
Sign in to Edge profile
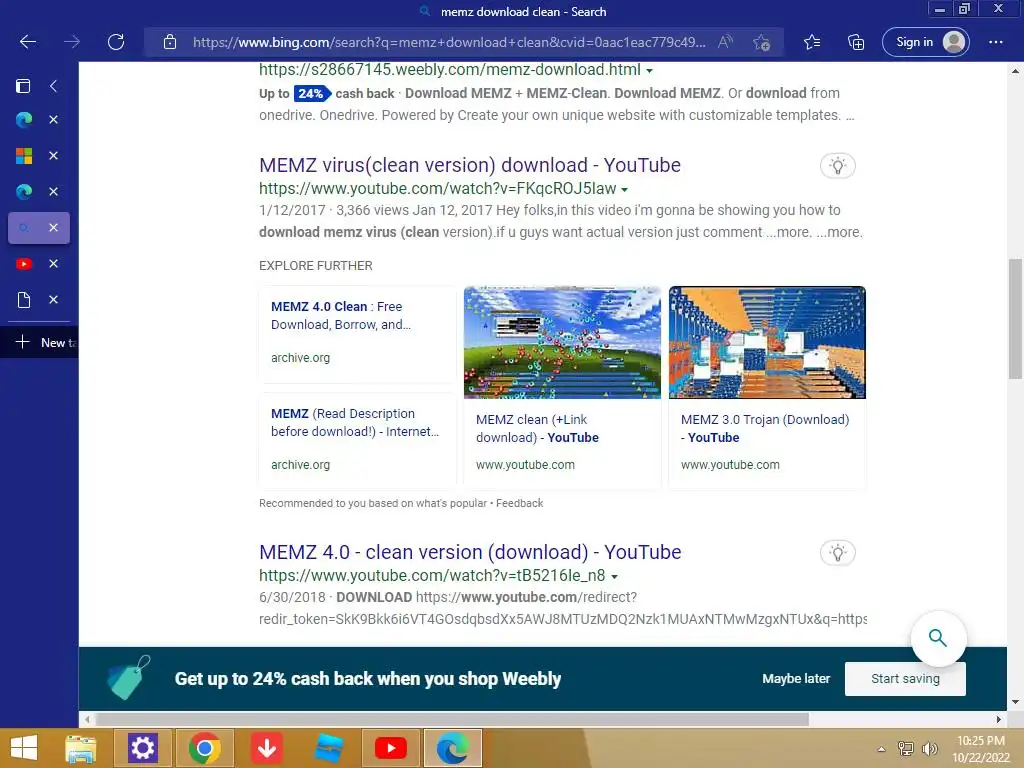(925, 42)
